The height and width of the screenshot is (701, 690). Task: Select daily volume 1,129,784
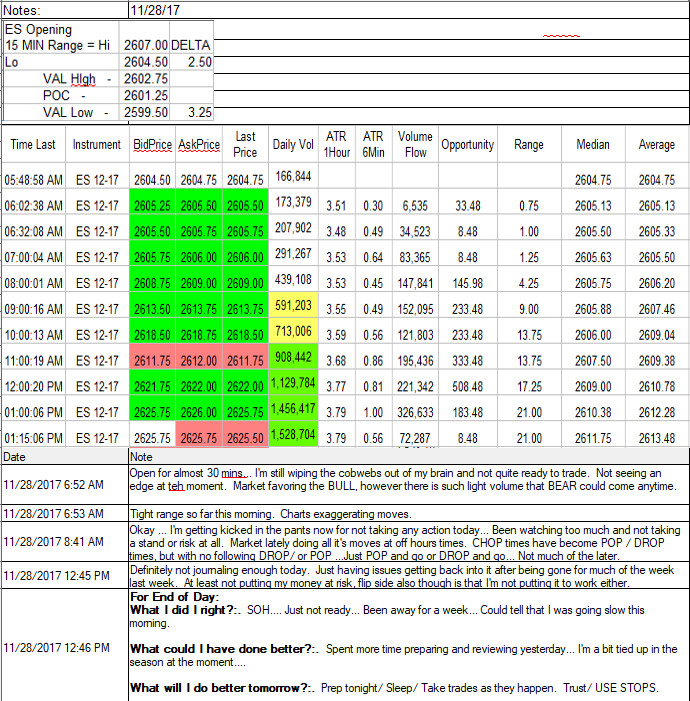point(293,383)
